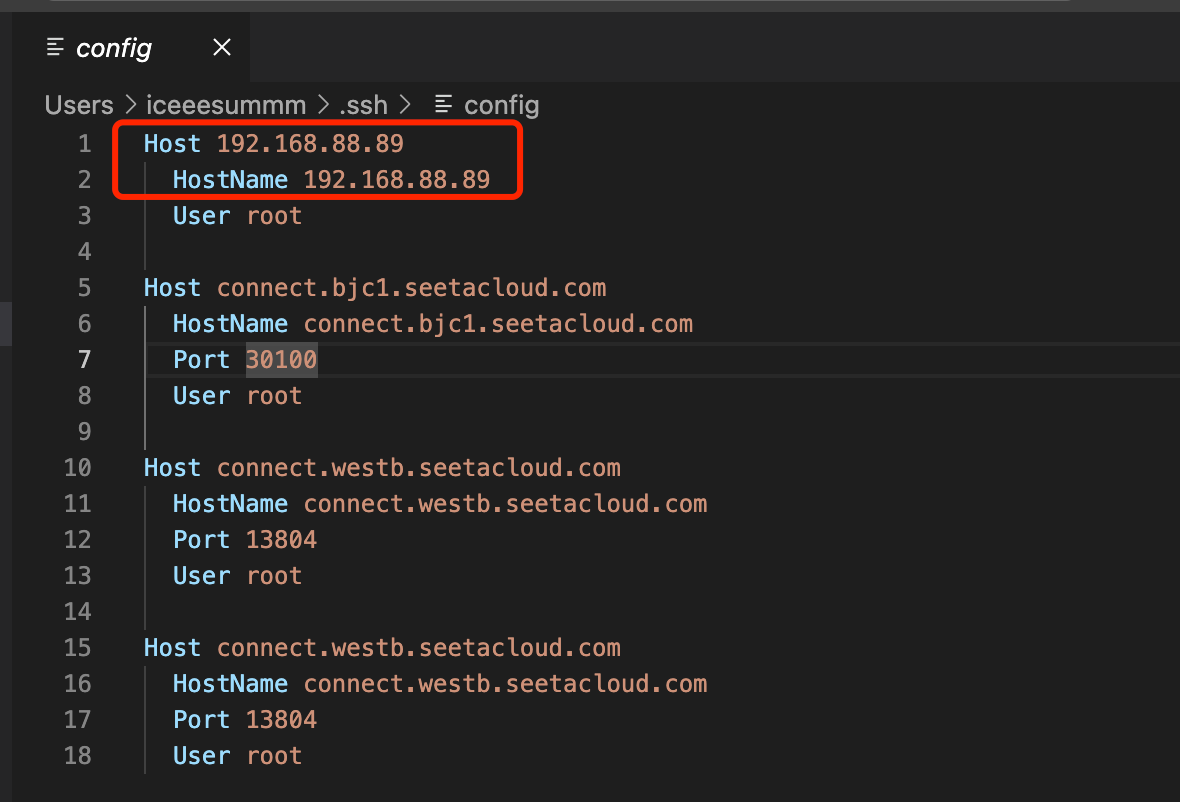Image resolution: width=1180 pixels, height=802 pixels.
Task: Open the iceeesummm breadcrumb item
Action: pyautogui.click(x=226, y=104)
